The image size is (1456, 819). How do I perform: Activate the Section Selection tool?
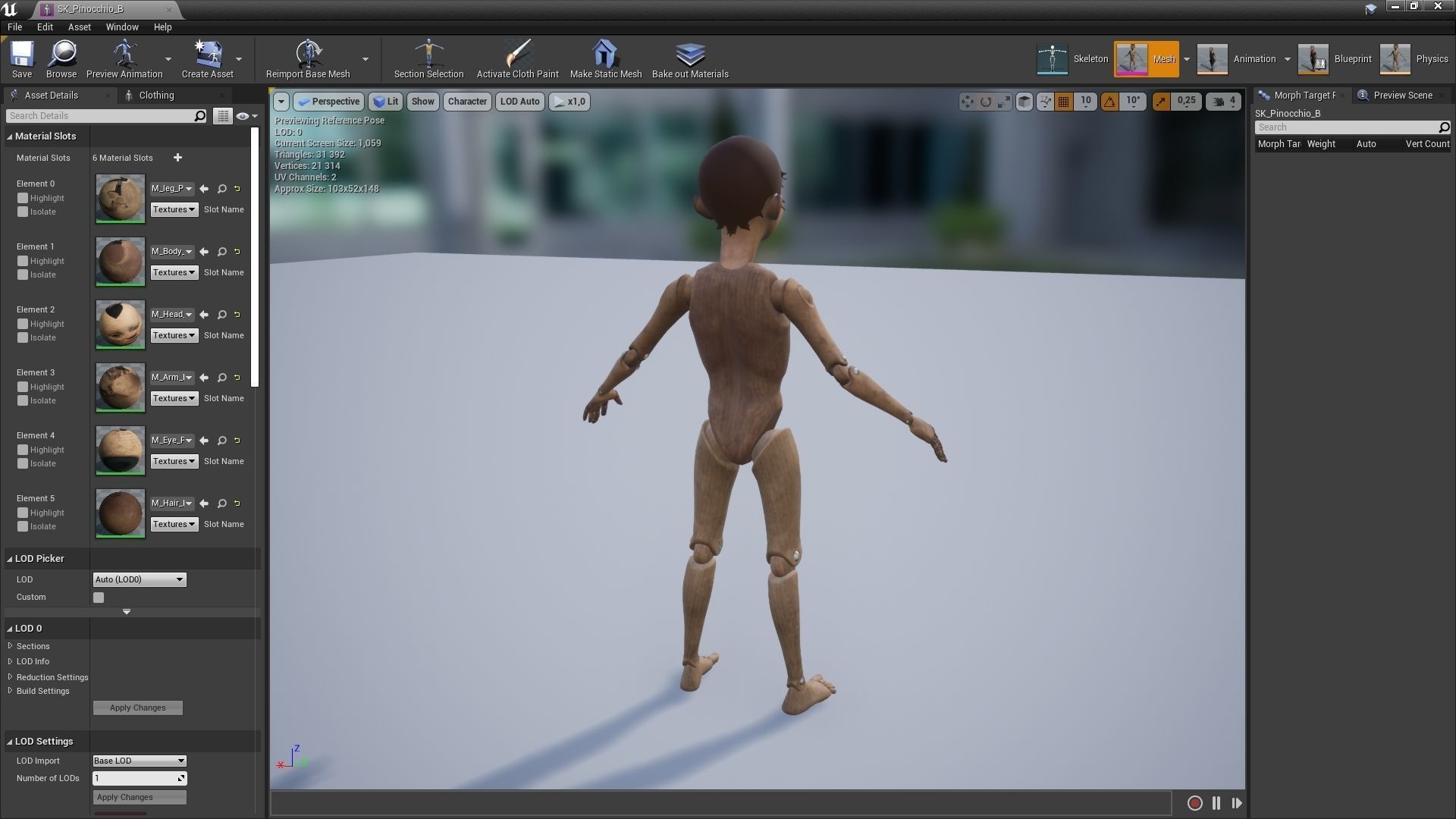[428, 59]
